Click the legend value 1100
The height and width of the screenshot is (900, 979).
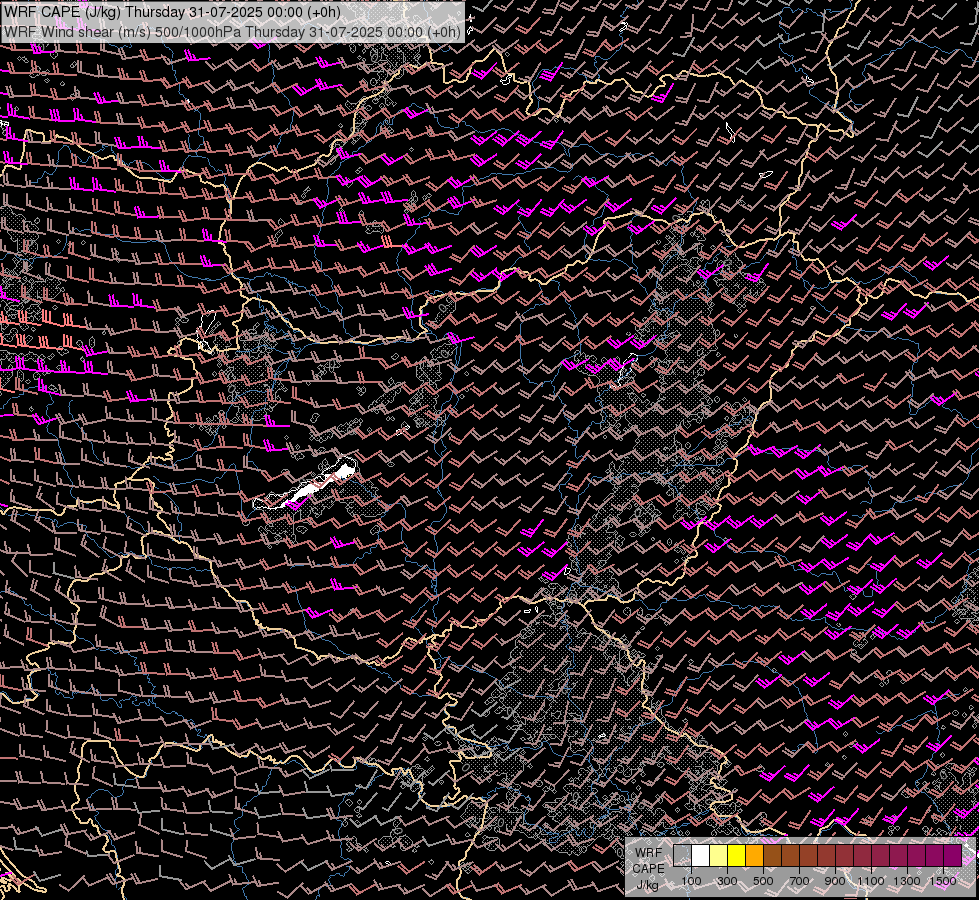[x=870, y=881]
